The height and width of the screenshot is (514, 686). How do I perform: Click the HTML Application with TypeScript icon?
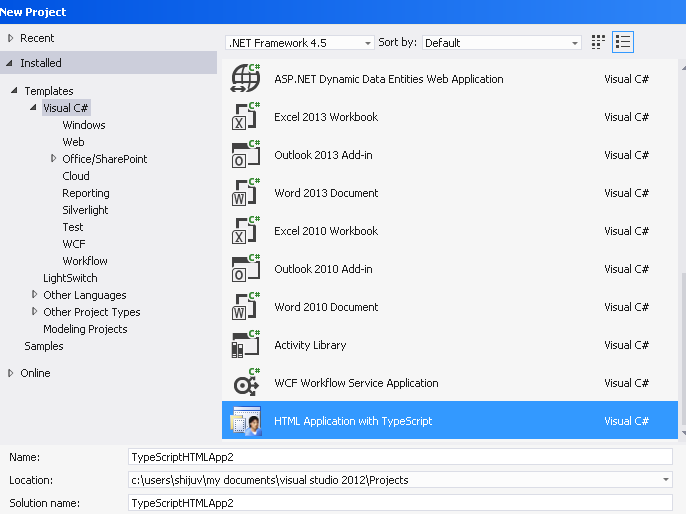tap(245, 421)
